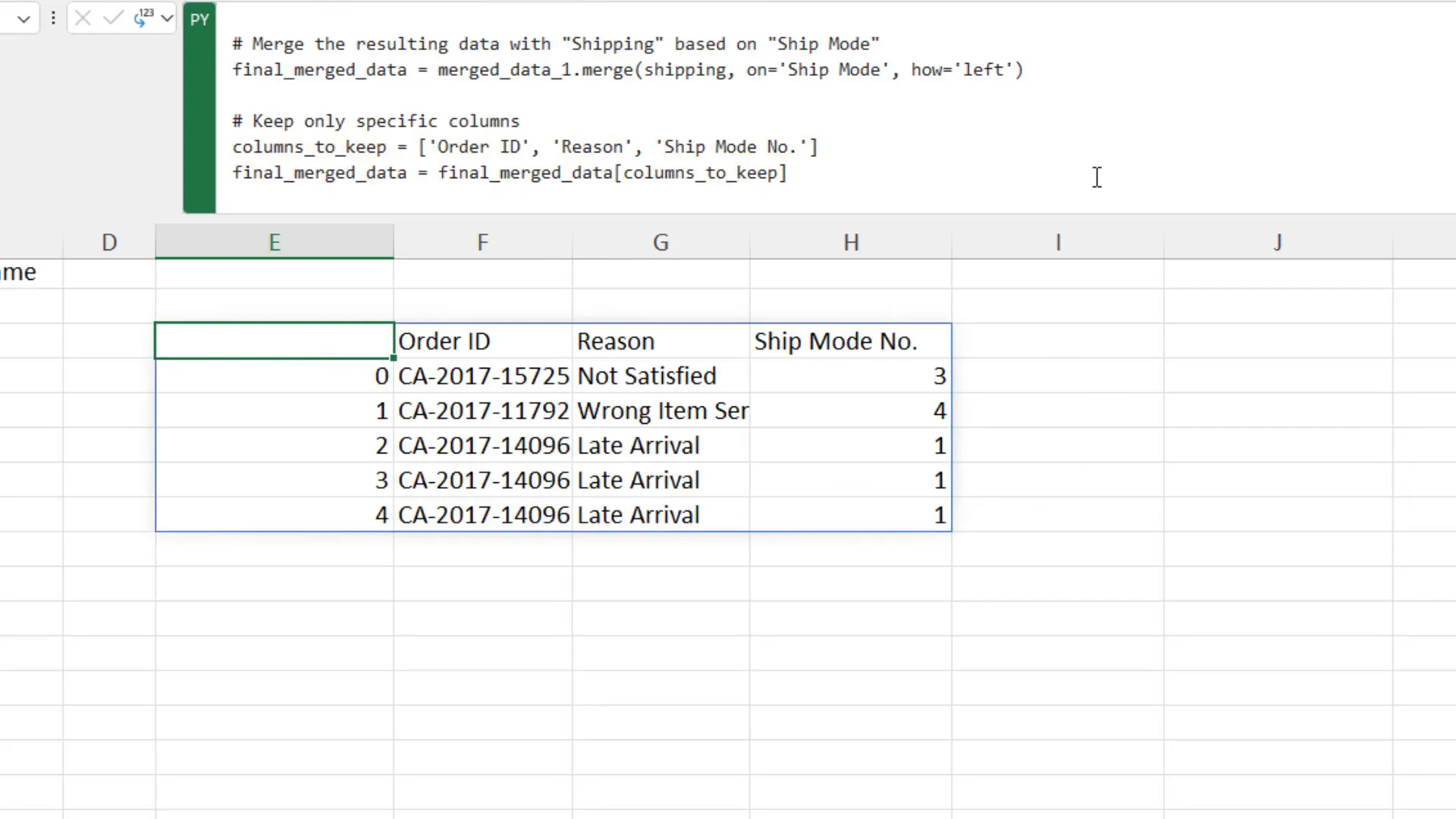
Task: Open the Name Box dropdown arrow
Action: (x=24, y=18)
